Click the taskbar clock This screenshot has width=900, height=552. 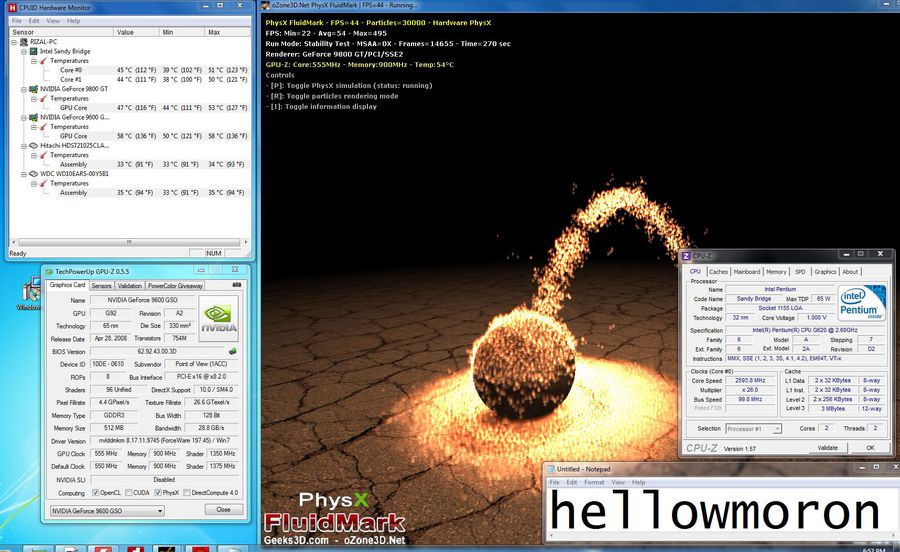click(876, 549)
